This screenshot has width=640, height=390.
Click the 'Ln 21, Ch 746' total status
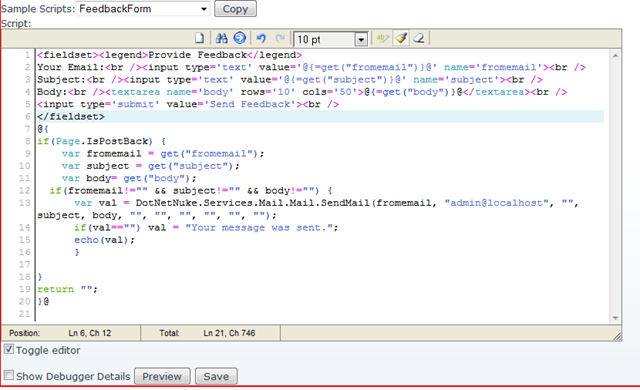229,333
